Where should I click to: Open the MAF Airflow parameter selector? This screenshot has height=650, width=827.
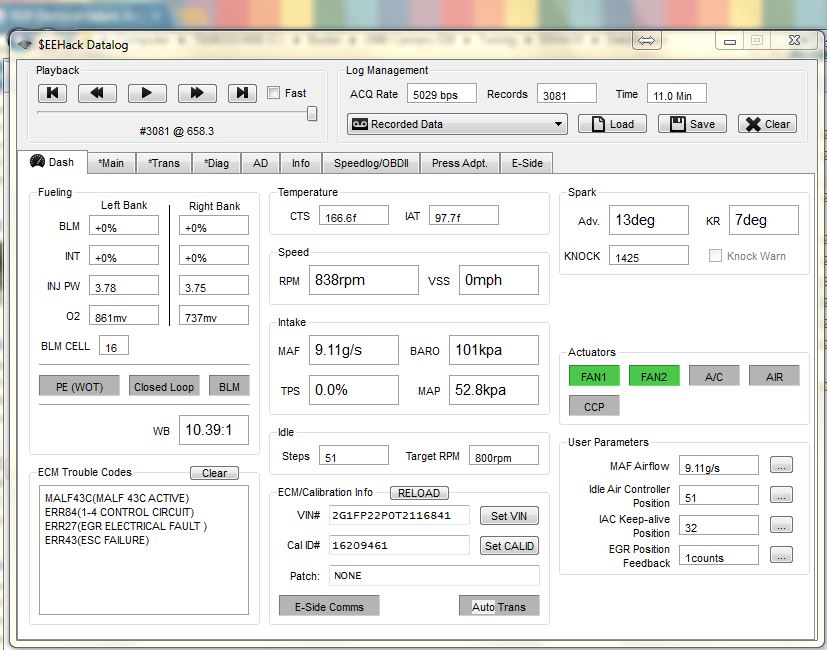coord(781,466)
